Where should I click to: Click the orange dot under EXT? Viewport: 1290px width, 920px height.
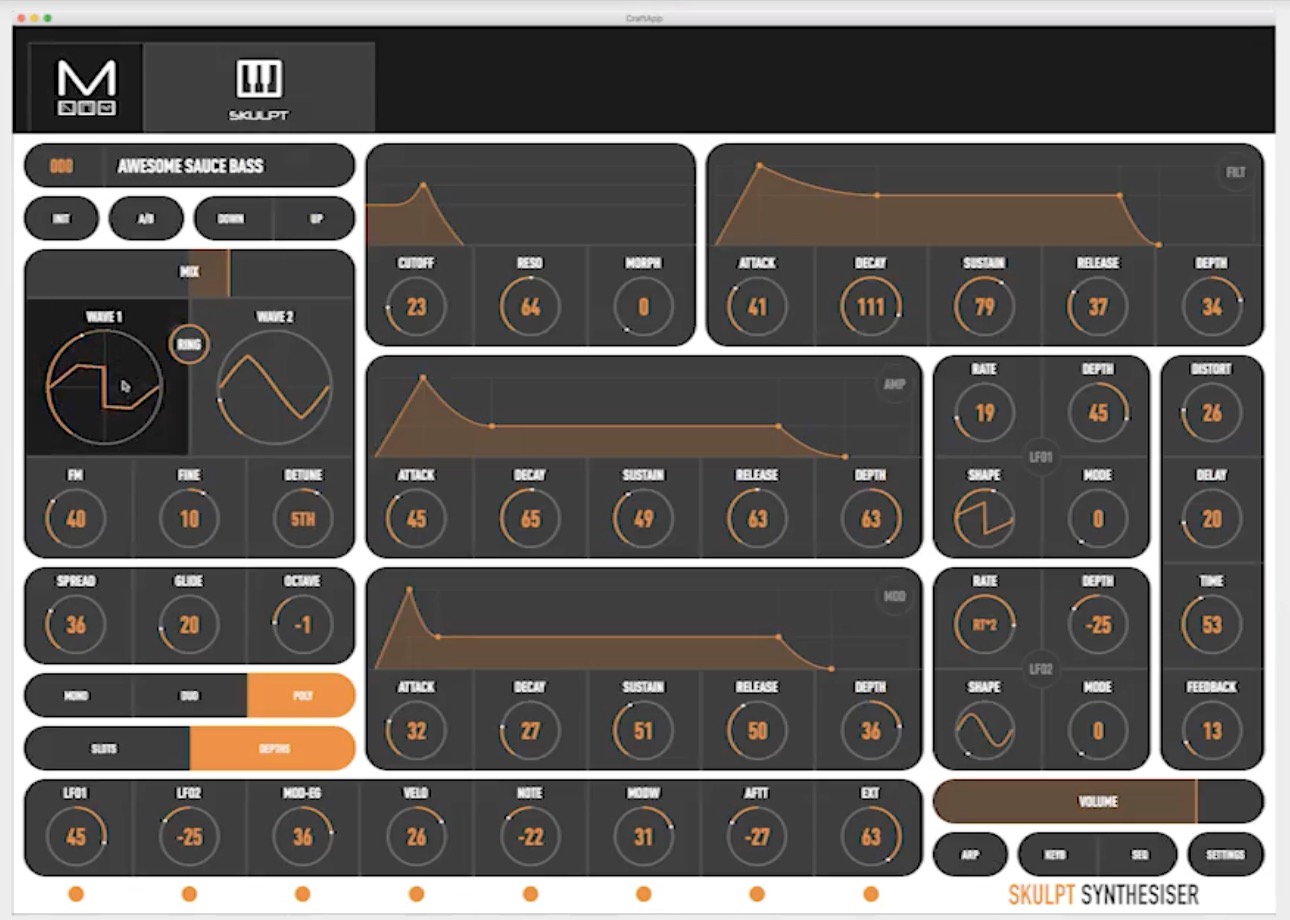871,894
